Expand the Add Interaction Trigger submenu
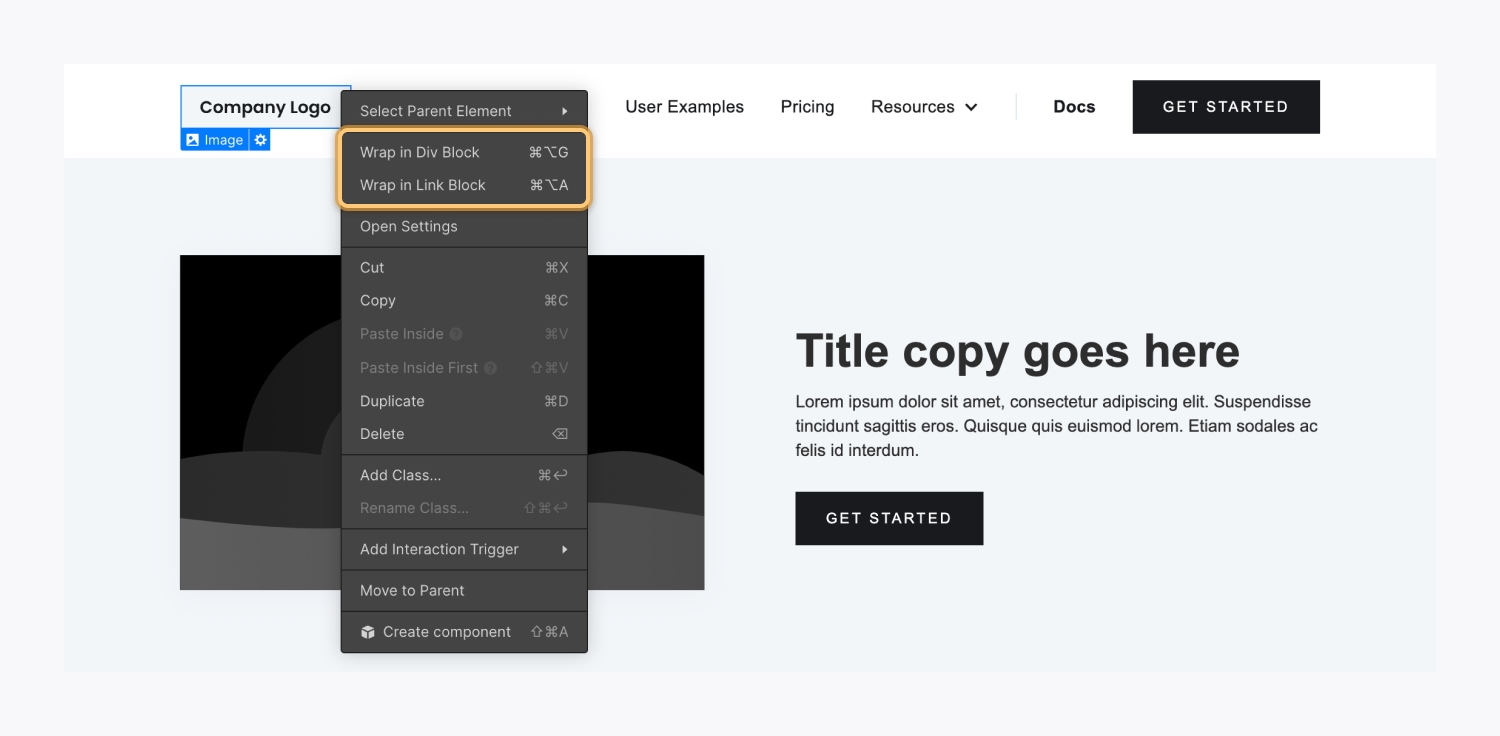The width and height of the screenshot is (1500, 736). click(463, 549)
